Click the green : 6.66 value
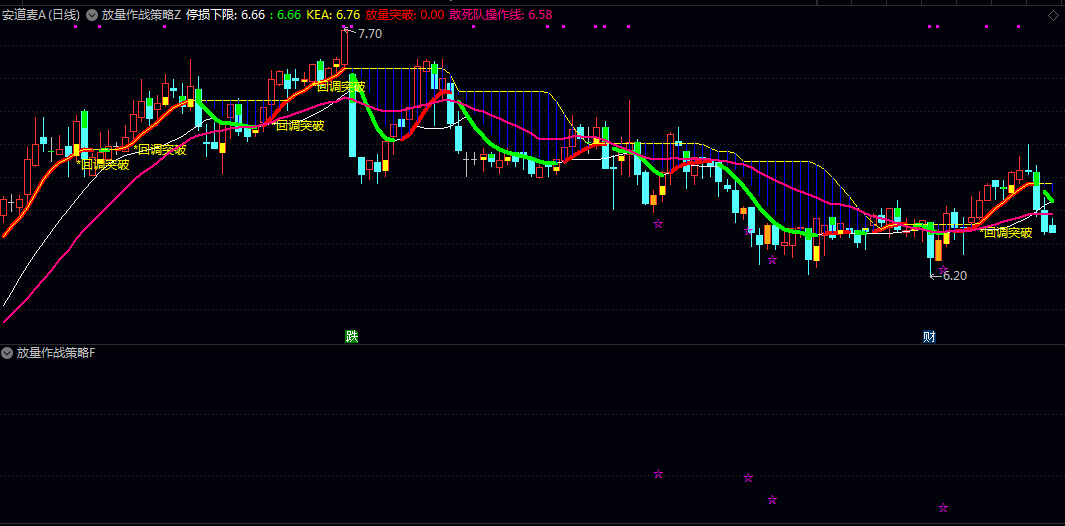This screenshot has height=526, width=1065. [x=285, y=14]
